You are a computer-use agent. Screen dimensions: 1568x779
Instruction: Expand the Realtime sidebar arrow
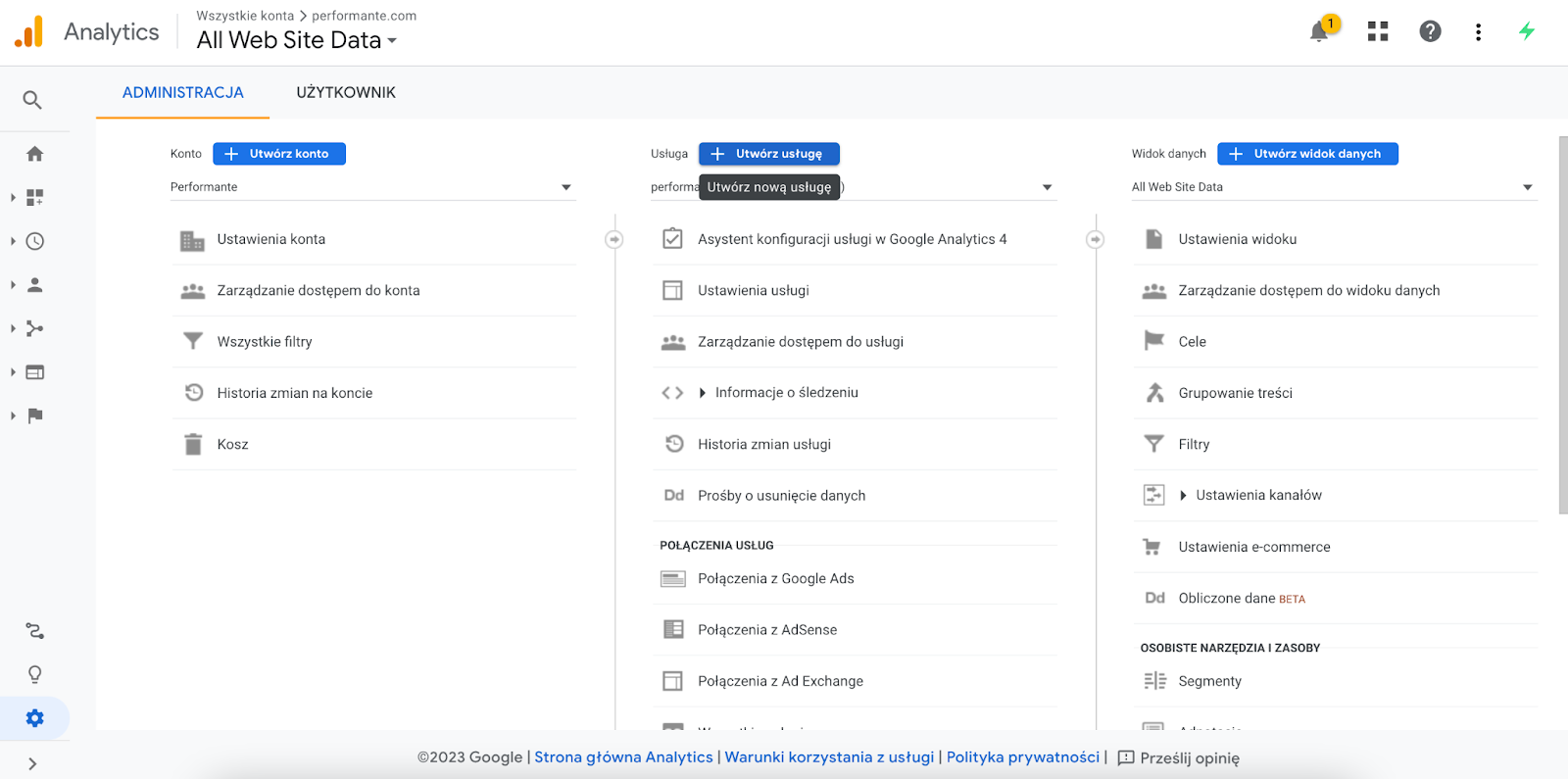click(13, 241)
